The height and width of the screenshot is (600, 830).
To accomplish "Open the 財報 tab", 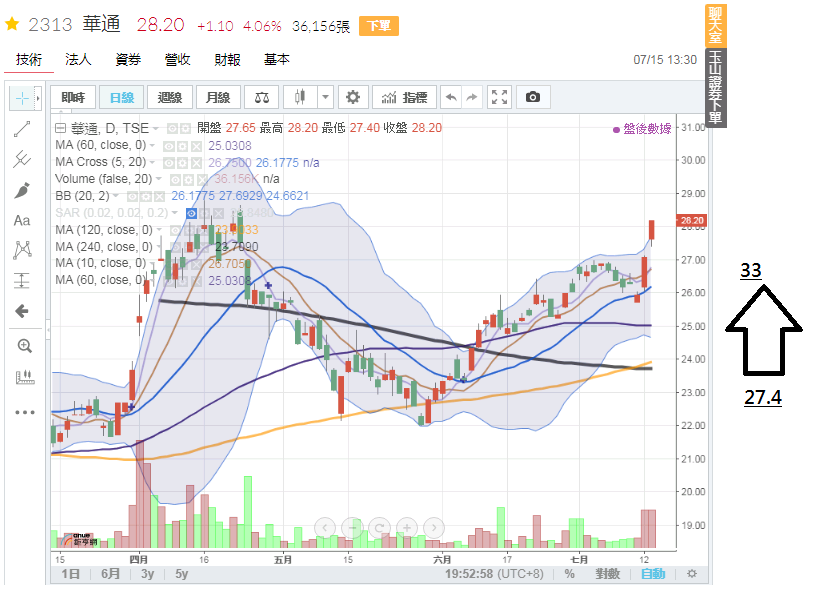I will [x=227, y=60].
